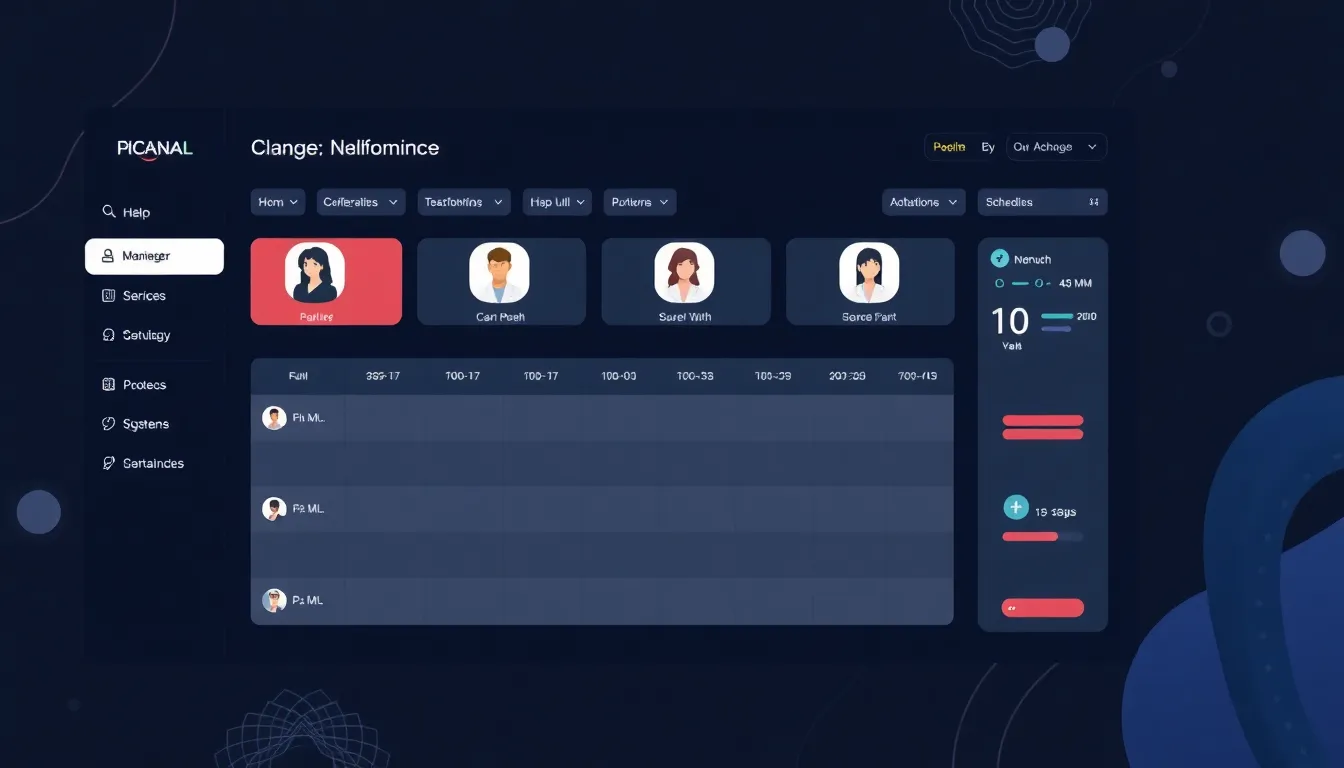The image size is (1344, 768).
Task: Click the PICANAL logo
Action: pos(154,148)
